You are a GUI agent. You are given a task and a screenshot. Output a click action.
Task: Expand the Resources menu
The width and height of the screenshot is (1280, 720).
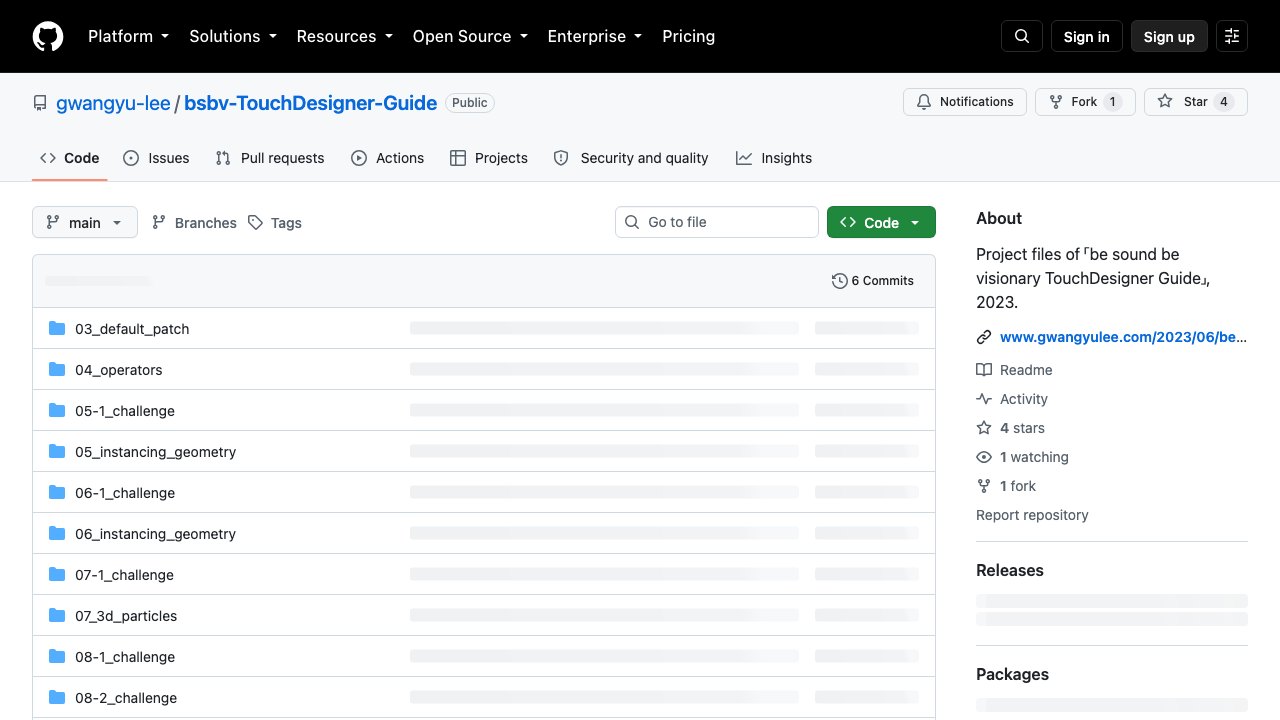(x=344, y=36)
